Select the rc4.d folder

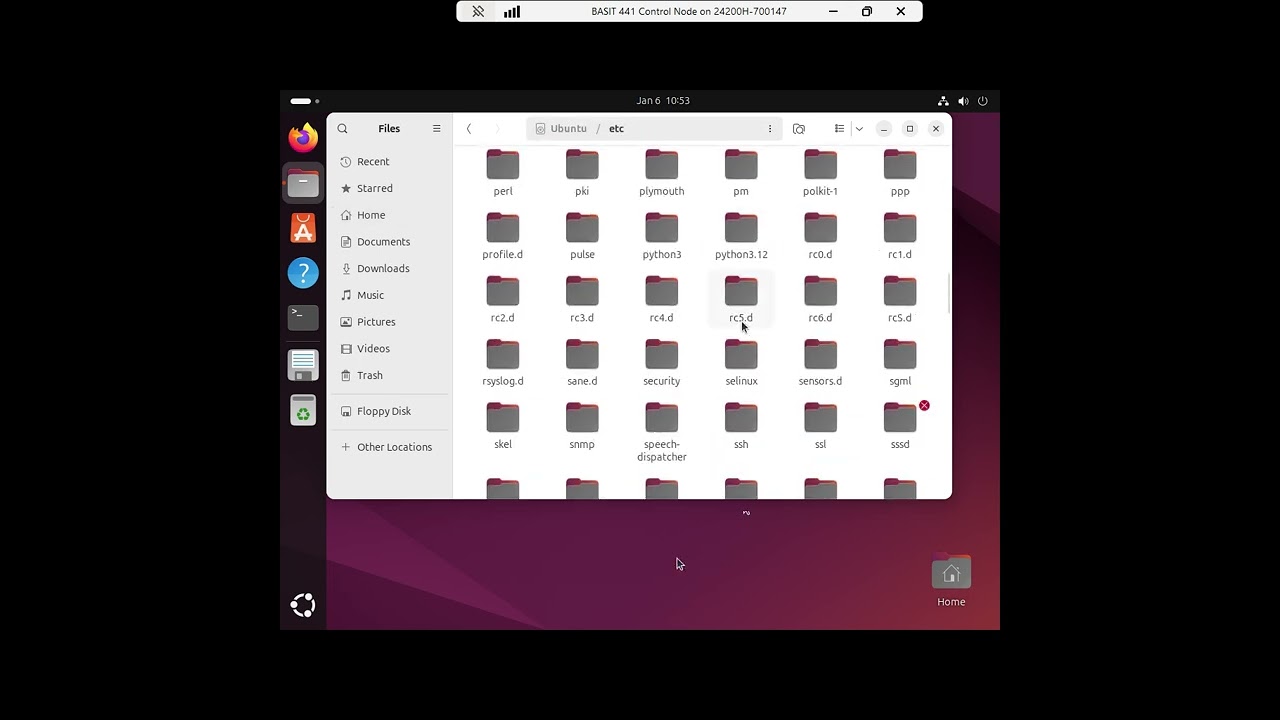click(662, 299)
